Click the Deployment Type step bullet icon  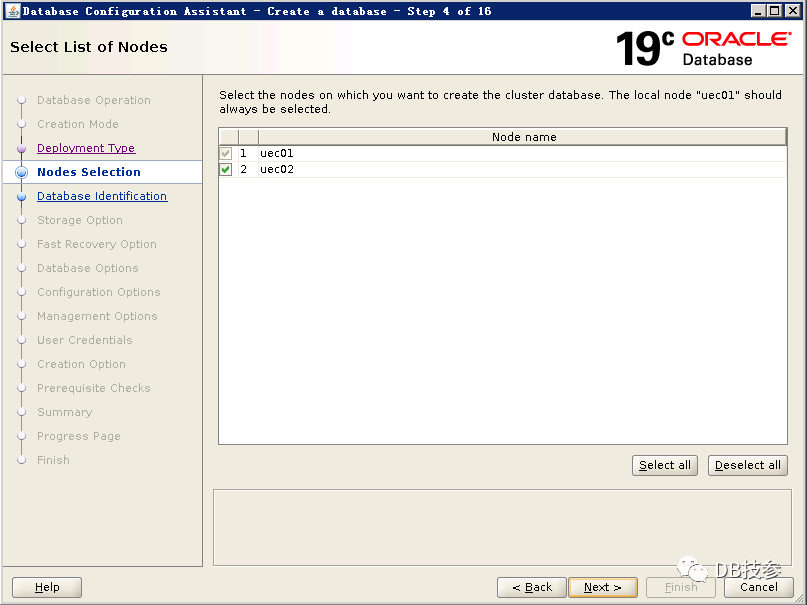coord(21,149)
